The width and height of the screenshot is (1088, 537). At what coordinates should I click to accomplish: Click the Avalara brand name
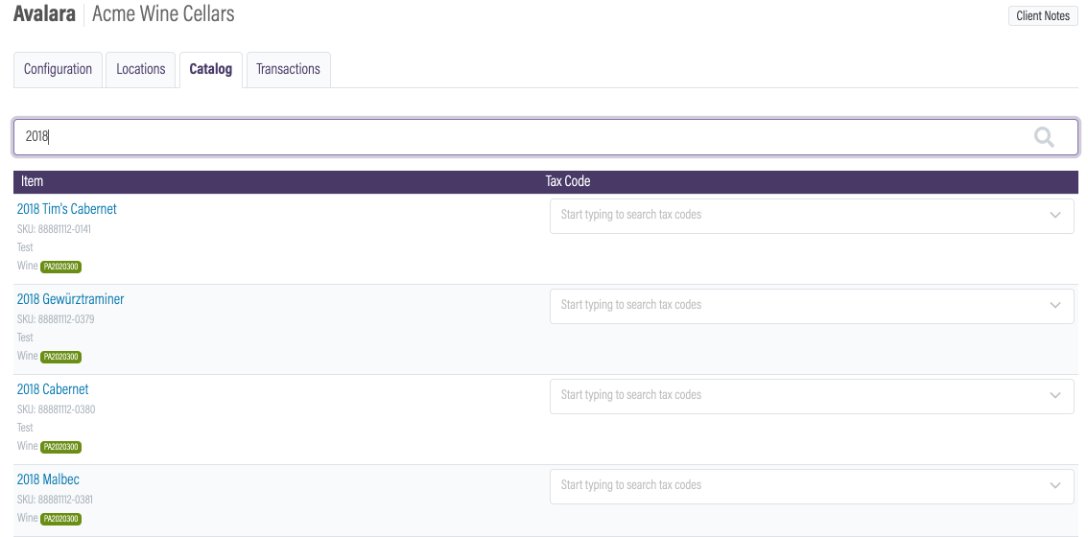click(x=44, y=14)
